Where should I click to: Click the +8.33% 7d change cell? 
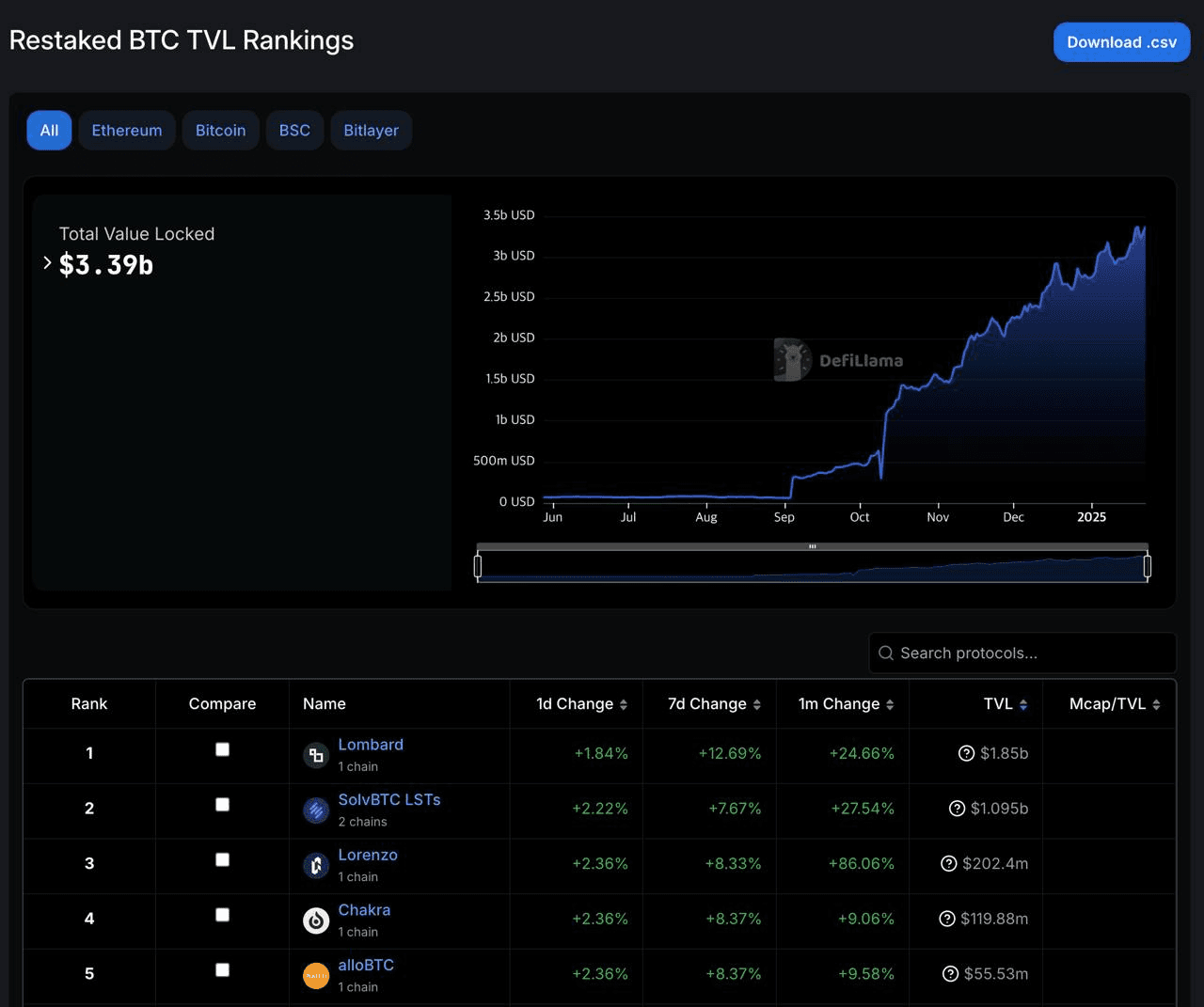[733, 863]
